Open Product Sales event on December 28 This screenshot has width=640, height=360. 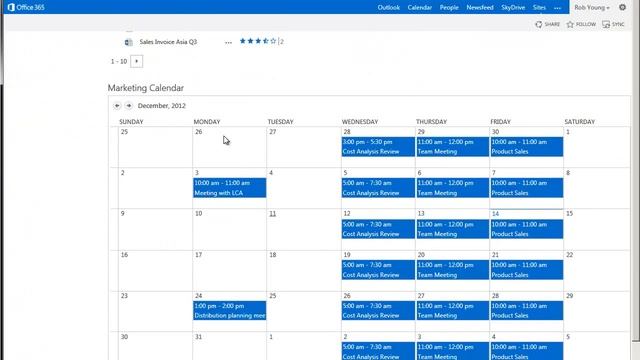click(x=527, y=311)
